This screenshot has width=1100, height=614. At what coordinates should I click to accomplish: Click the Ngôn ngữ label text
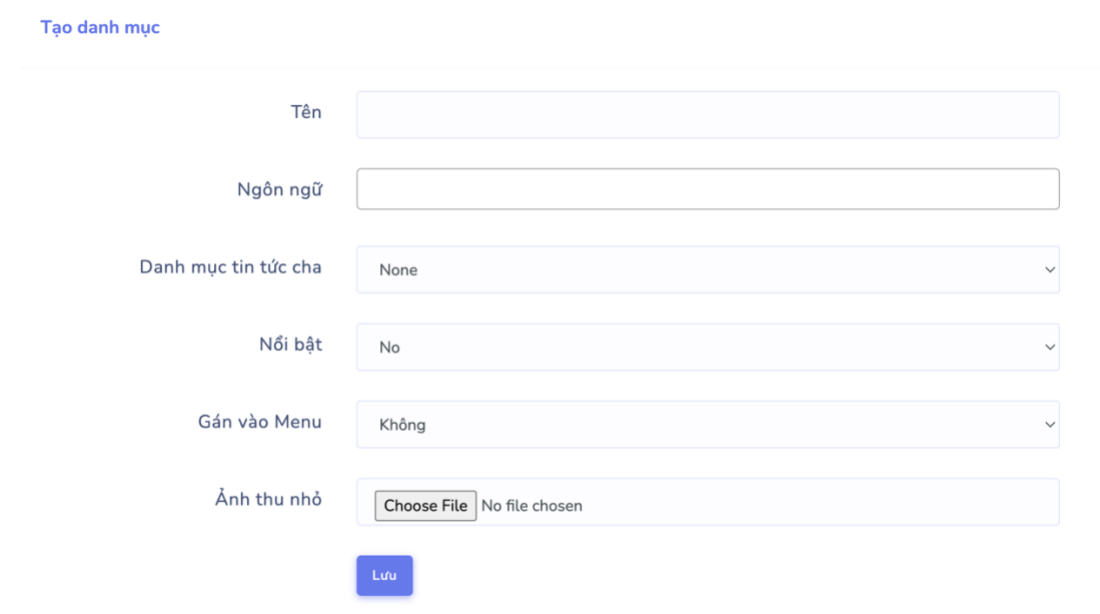pyautogui.click(x=279, y=189)
